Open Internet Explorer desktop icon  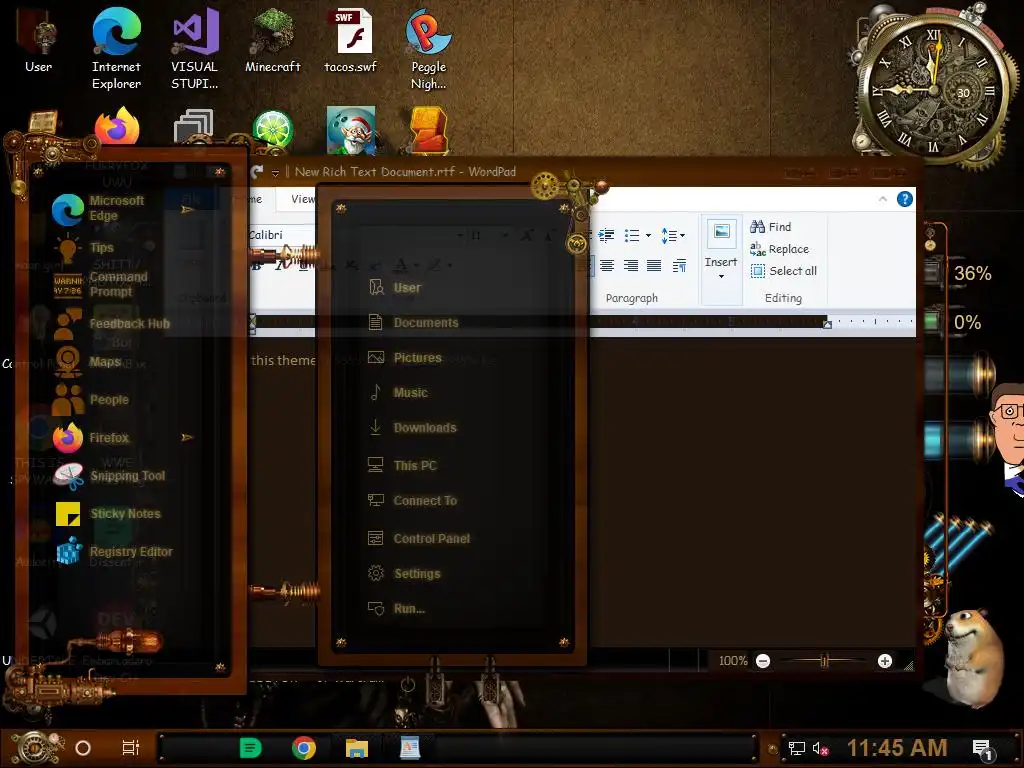tap(116, 49)
